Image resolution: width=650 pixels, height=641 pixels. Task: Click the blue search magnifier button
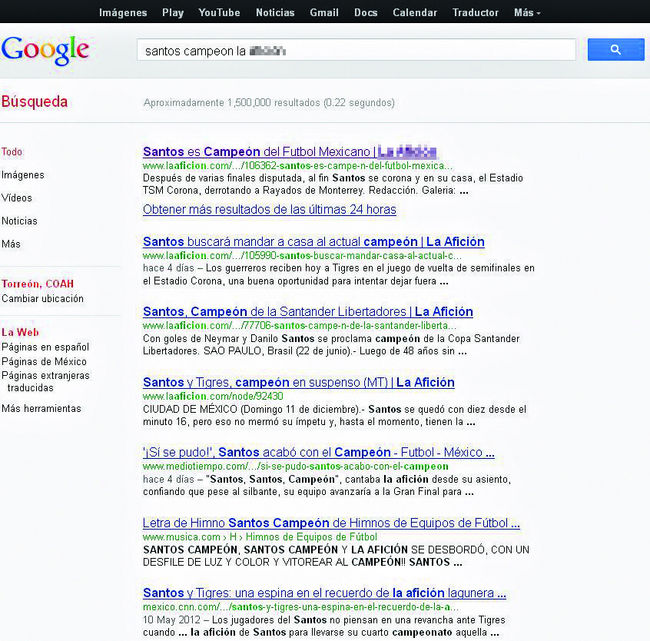[x=615, y=49]
